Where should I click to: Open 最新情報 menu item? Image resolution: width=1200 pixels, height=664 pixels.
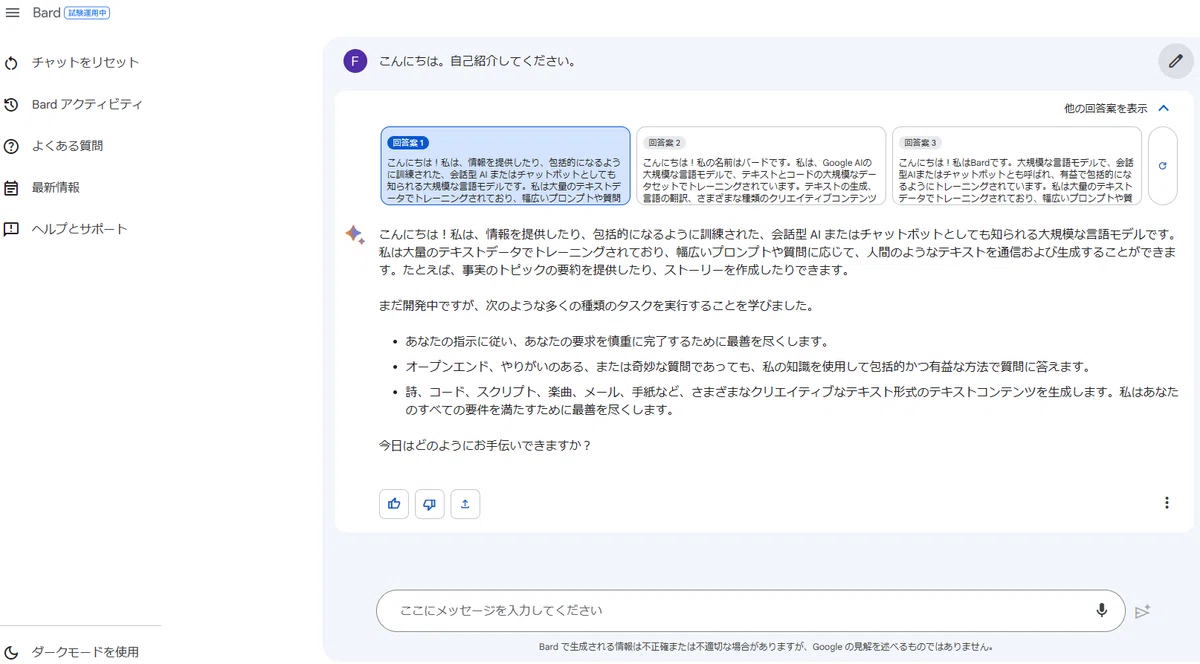click(x=55, y=188)
